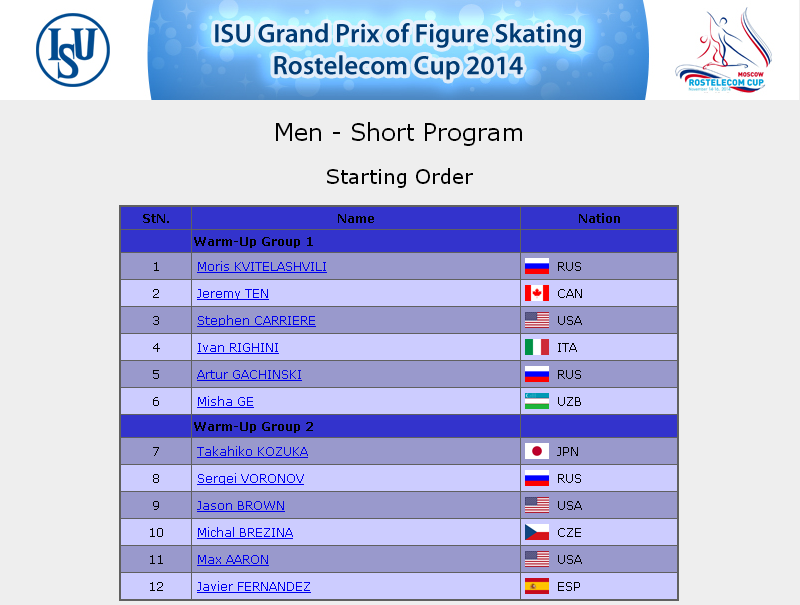Open Jason BROWN's profile link
This screenshot has height=605, width=800.
241,506
